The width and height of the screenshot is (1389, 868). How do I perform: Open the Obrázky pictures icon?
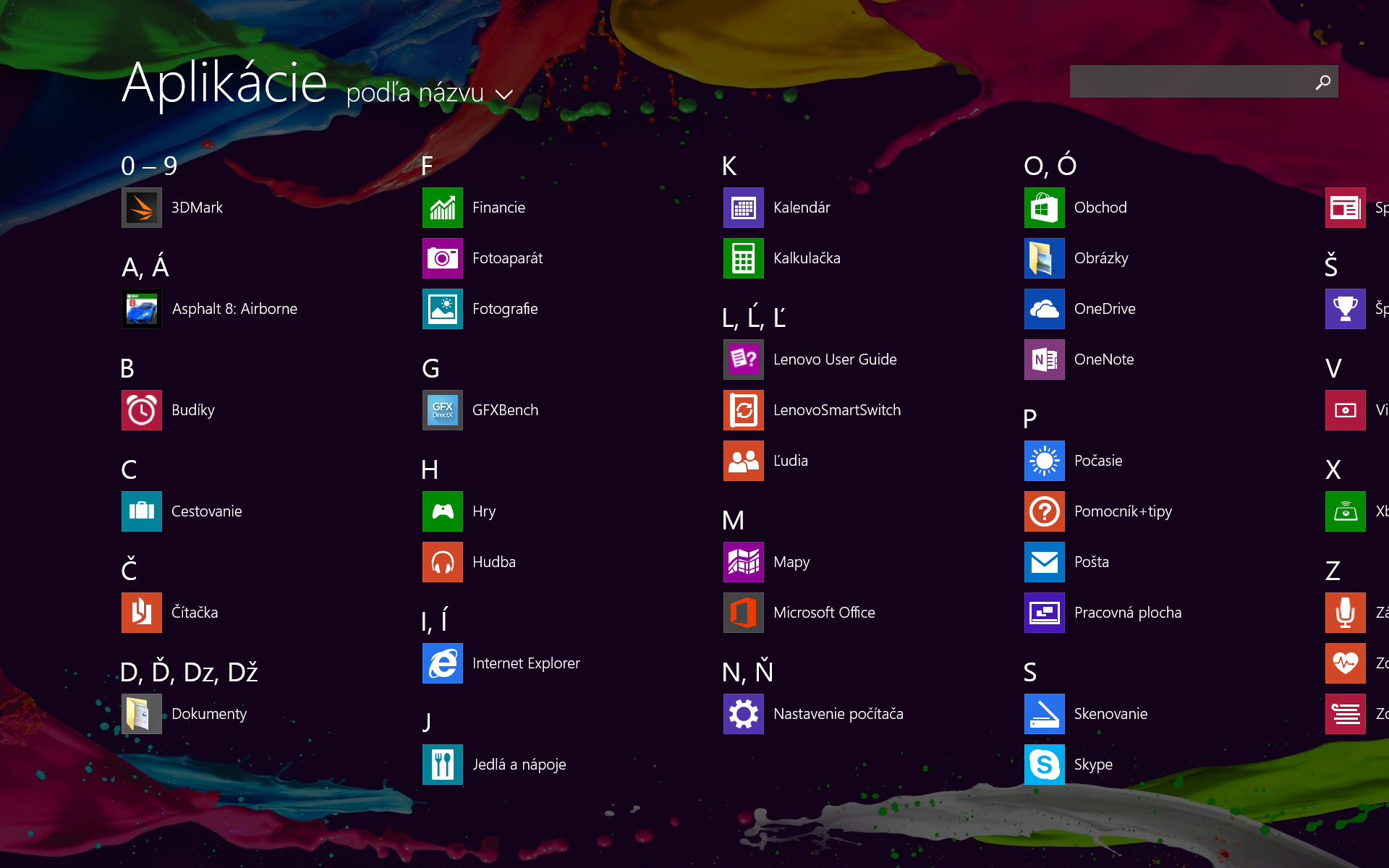[x=1045, y=258]
